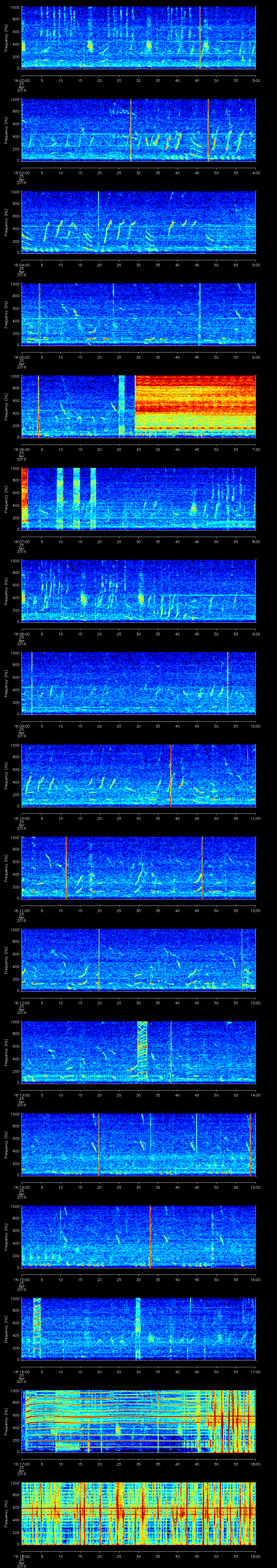The width and height of the screenshot is (277, 1568).
Task: Click the 17:00 end time label
Action: (255, 1372)
